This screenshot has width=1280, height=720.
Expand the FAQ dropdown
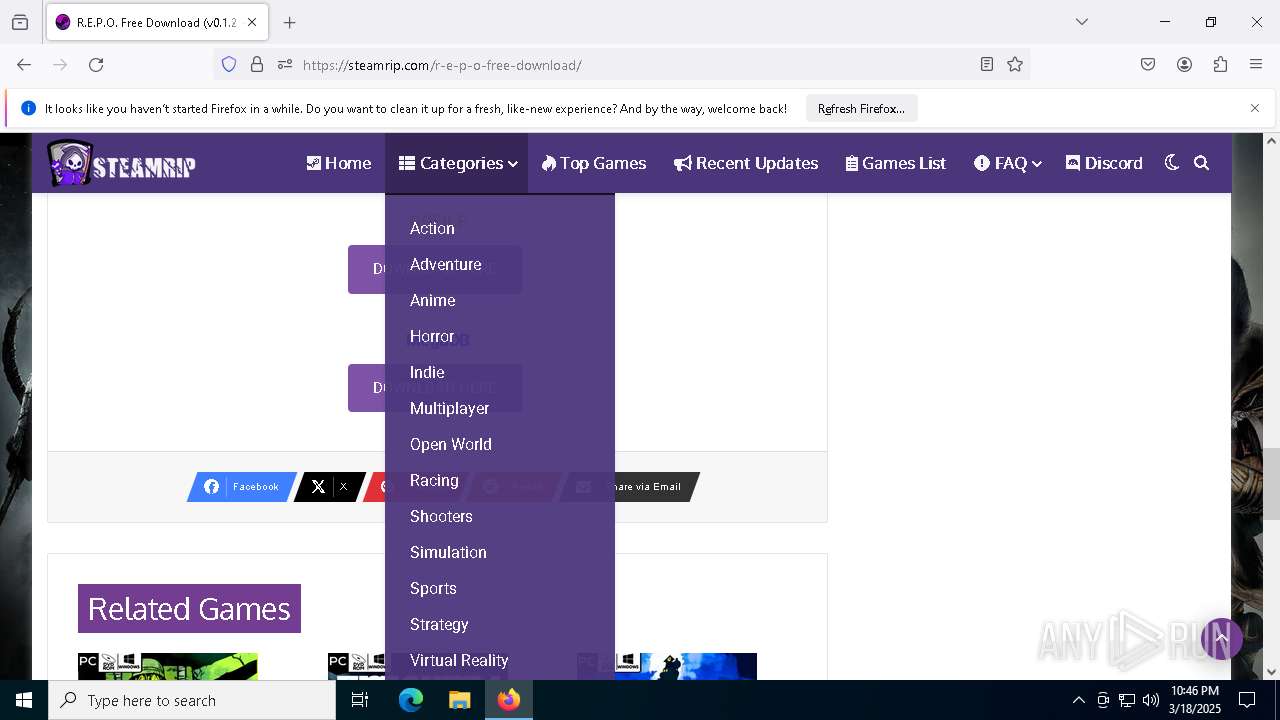(1007, 163)
